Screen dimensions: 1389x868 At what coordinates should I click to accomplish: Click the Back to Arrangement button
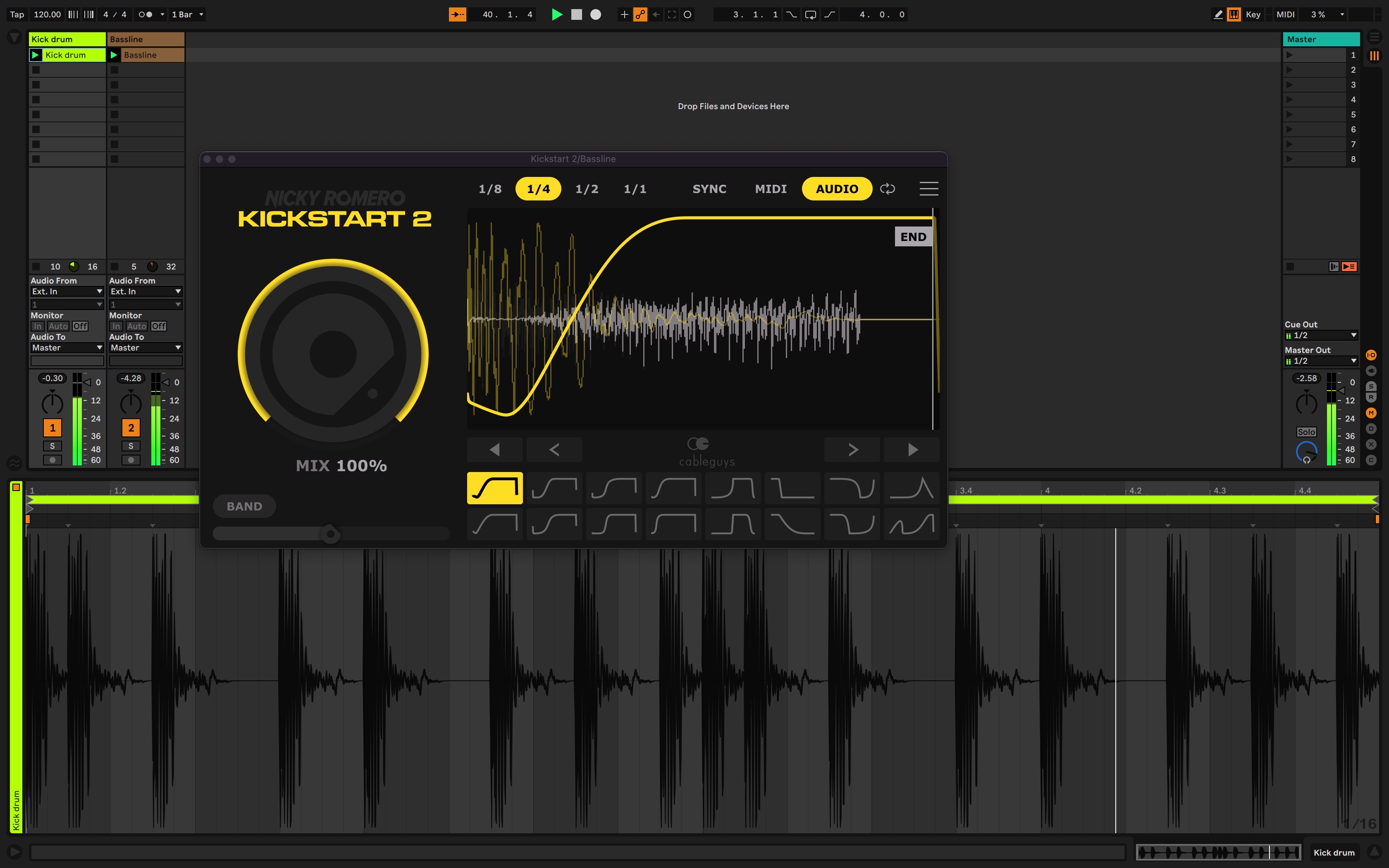[1349, 266]
